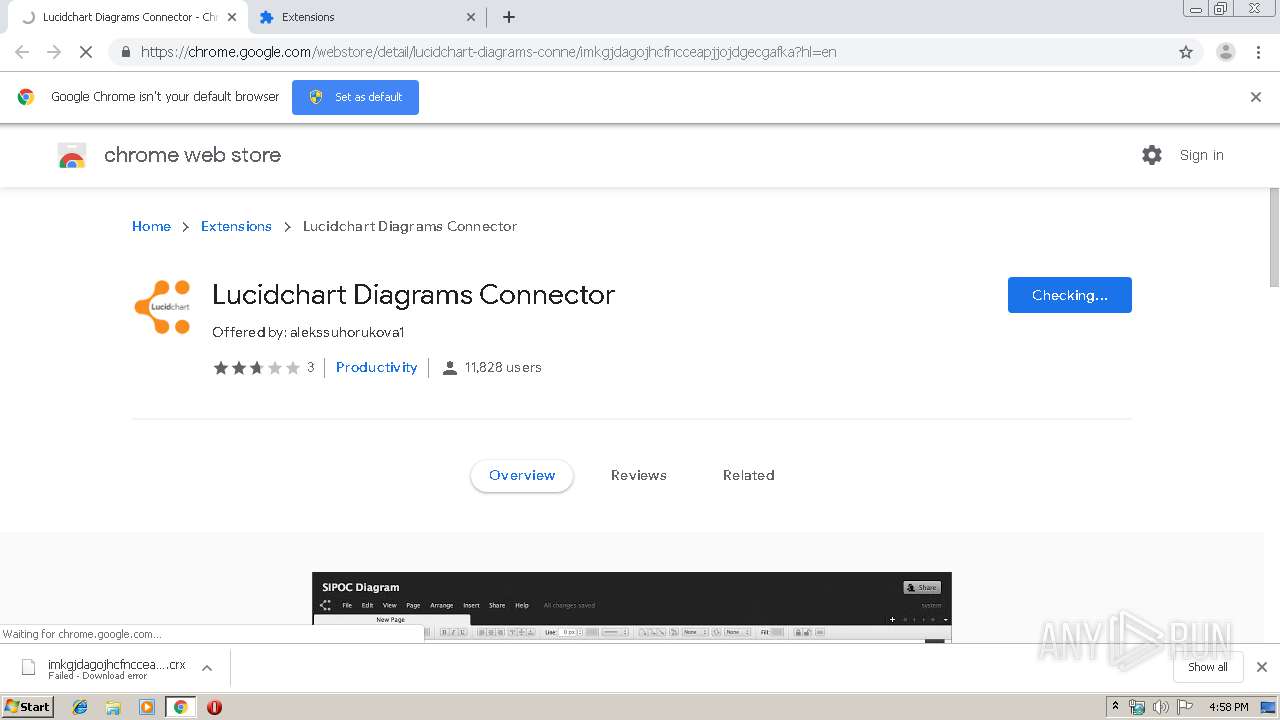Click the '11,828 users' text
This screenshot has width=1280, height=720.
(503, 367)
